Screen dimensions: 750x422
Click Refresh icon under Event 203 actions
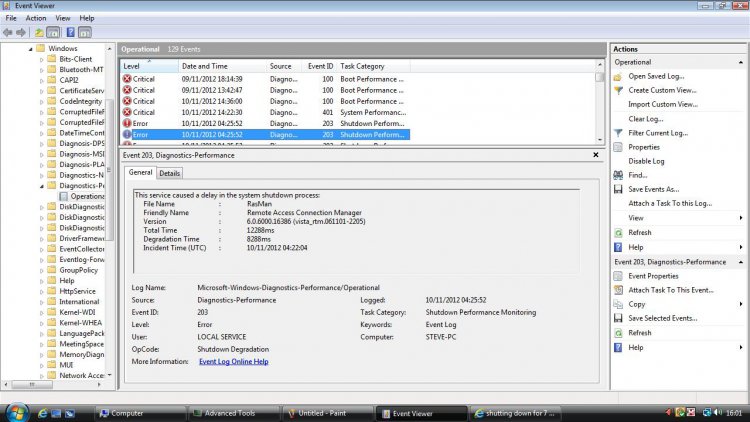pos(618,333)
